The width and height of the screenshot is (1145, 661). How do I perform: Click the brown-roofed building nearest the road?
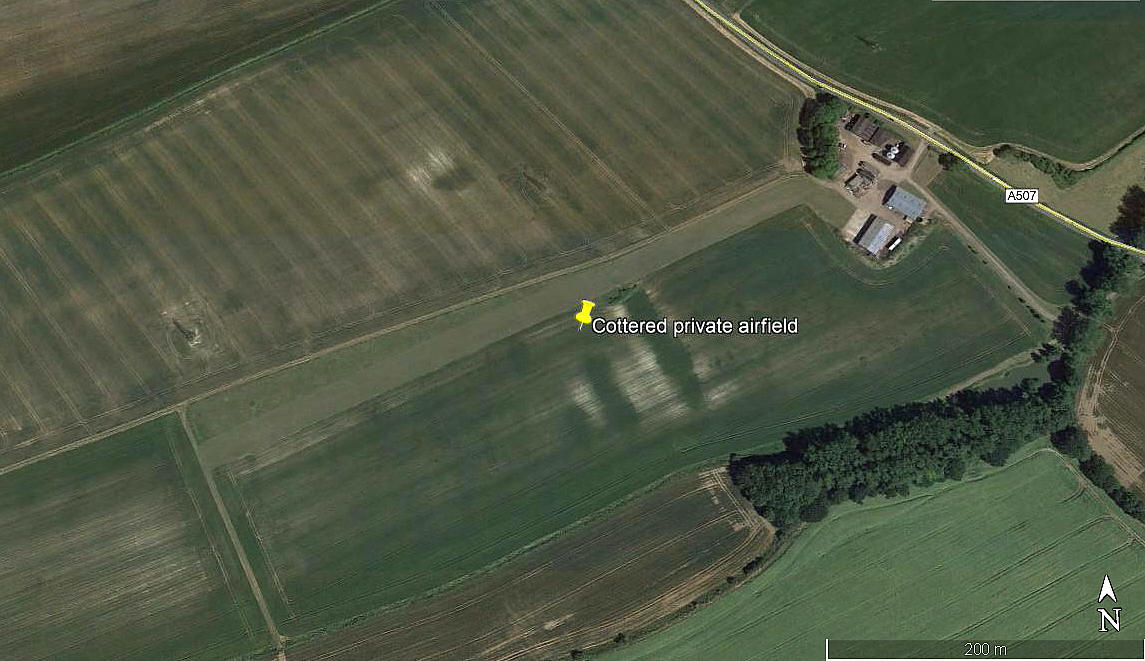coord(865,128)
